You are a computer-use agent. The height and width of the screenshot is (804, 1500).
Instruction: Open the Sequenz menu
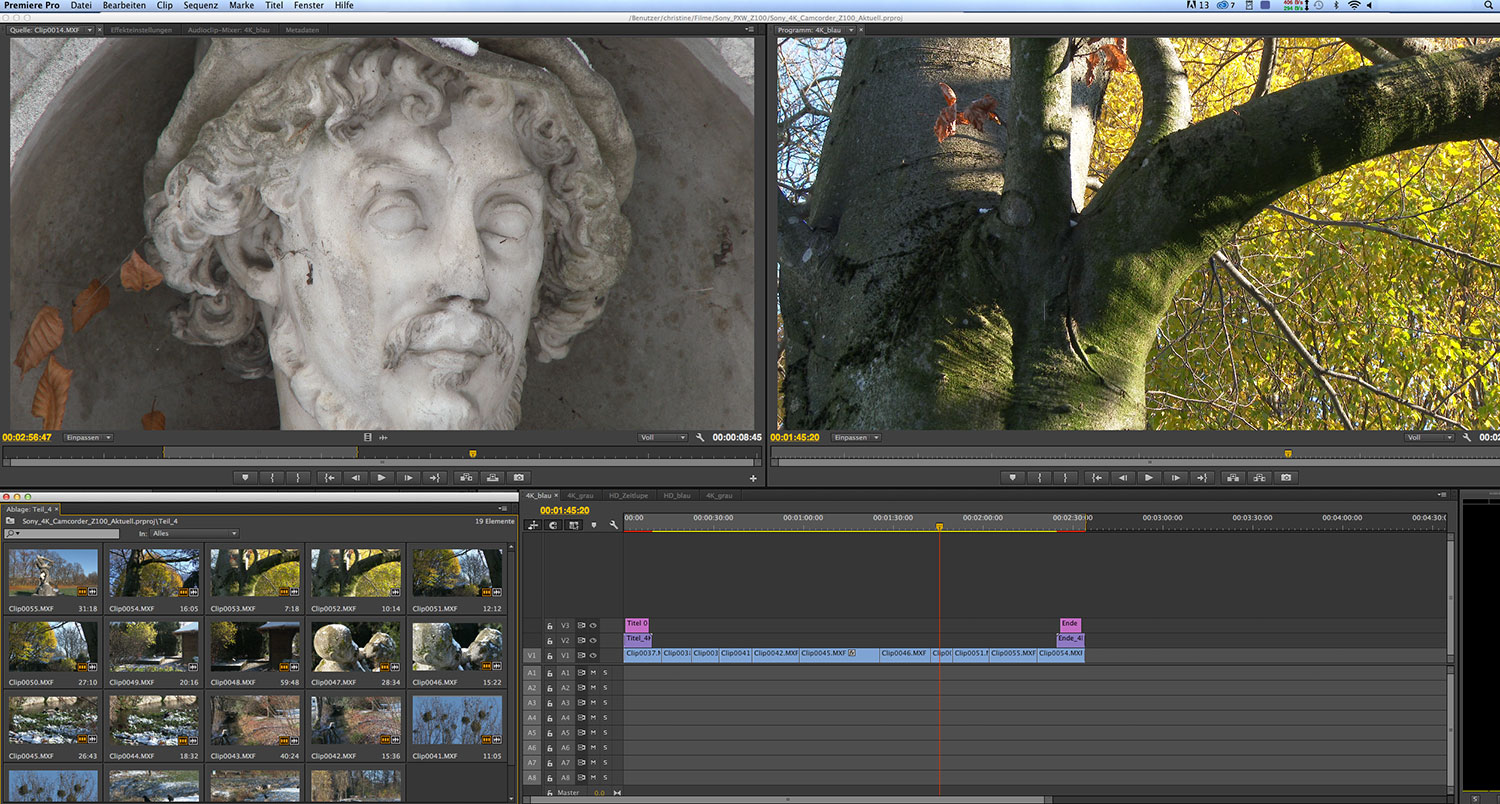click(201, 6)
